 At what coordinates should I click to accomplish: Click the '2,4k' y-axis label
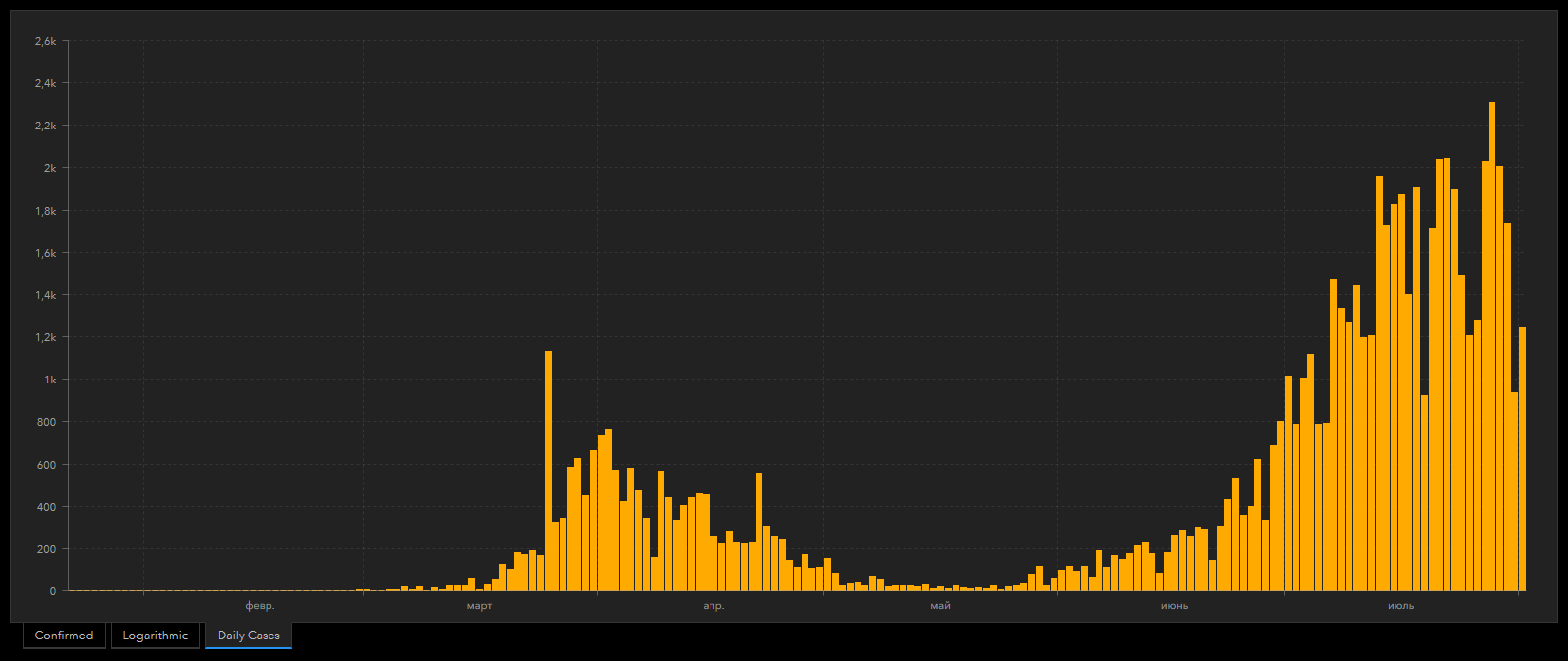[x=45, y=83]
